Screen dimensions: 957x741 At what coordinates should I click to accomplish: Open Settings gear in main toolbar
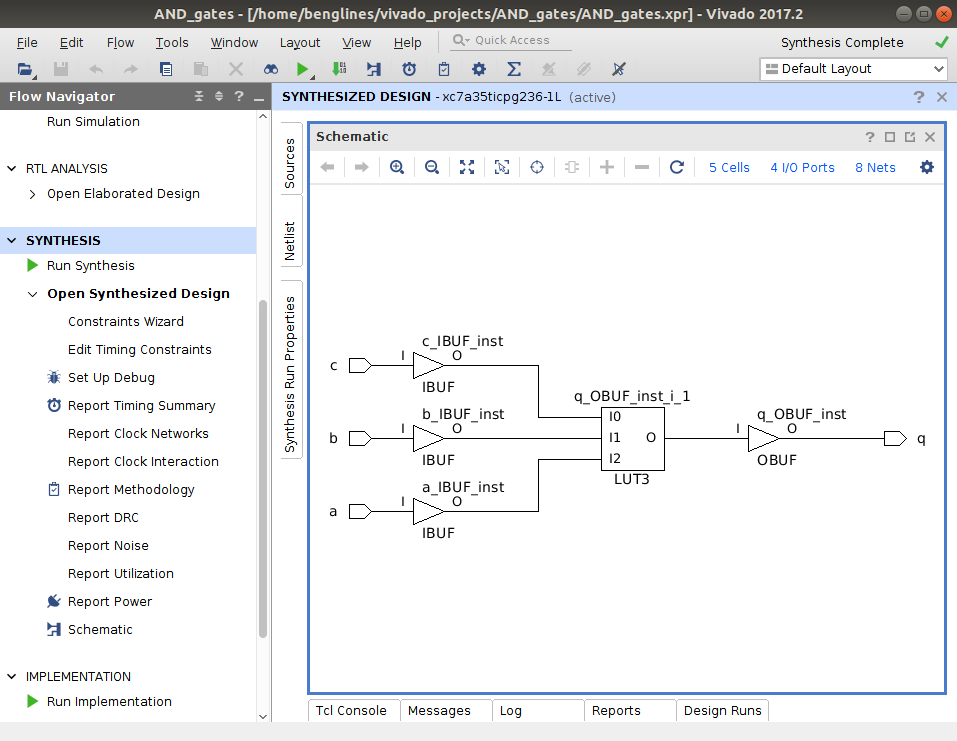[x=479, y=69]
